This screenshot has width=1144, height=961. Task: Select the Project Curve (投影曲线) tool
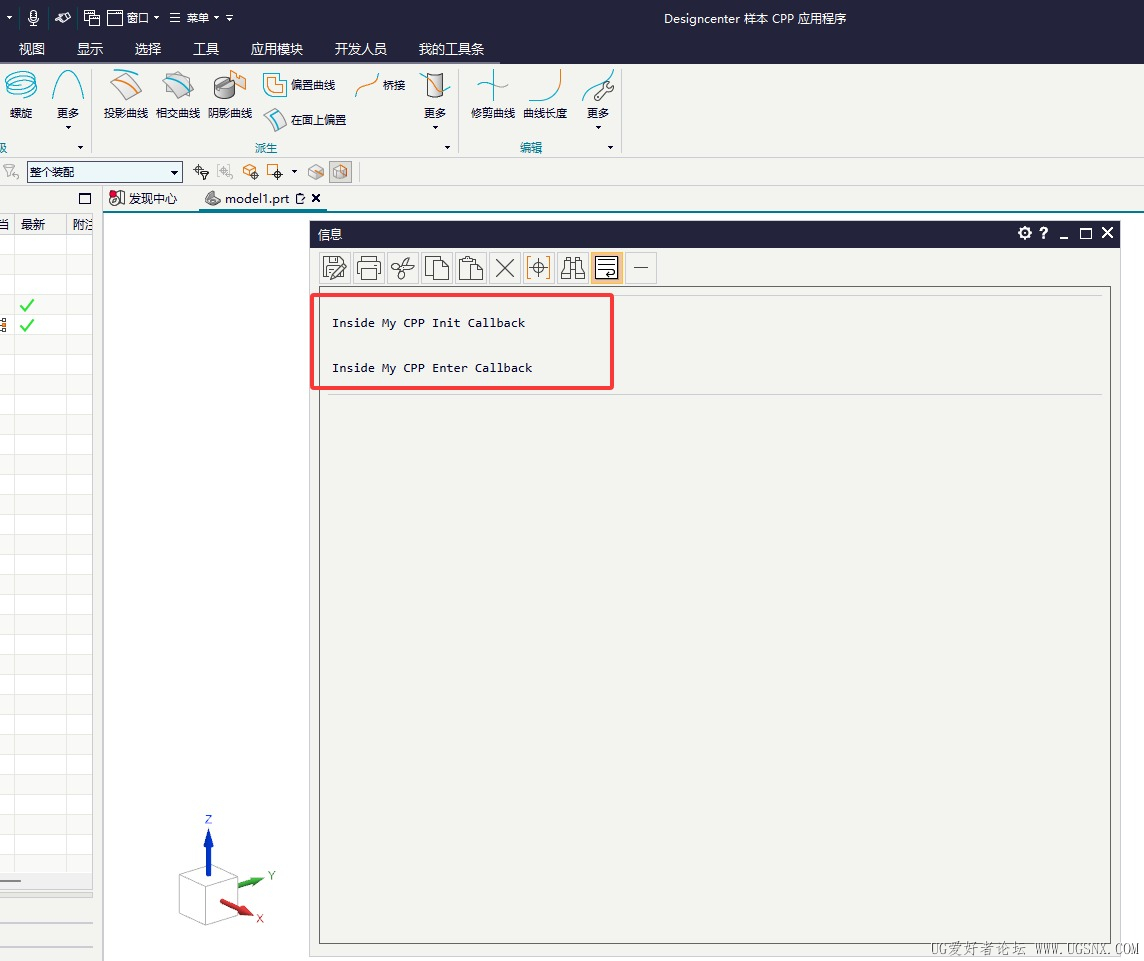125,95
